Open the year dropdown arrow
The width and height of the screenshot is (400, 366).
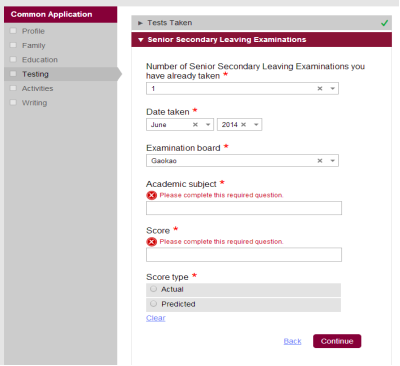pyautogui.click(x=256, y=125)
